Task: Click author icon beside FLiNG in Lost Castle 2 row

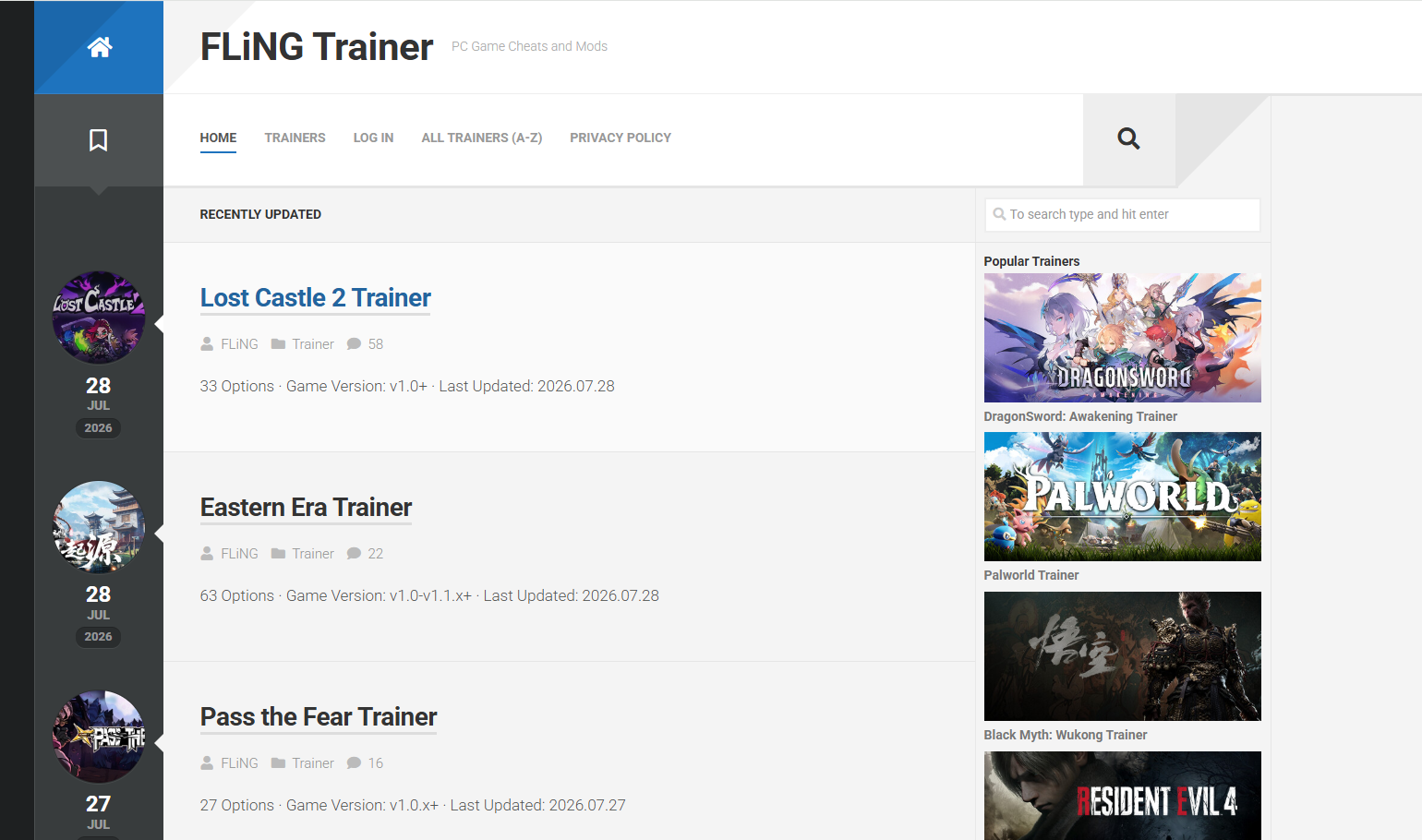Action: click(x=207, y=344)
